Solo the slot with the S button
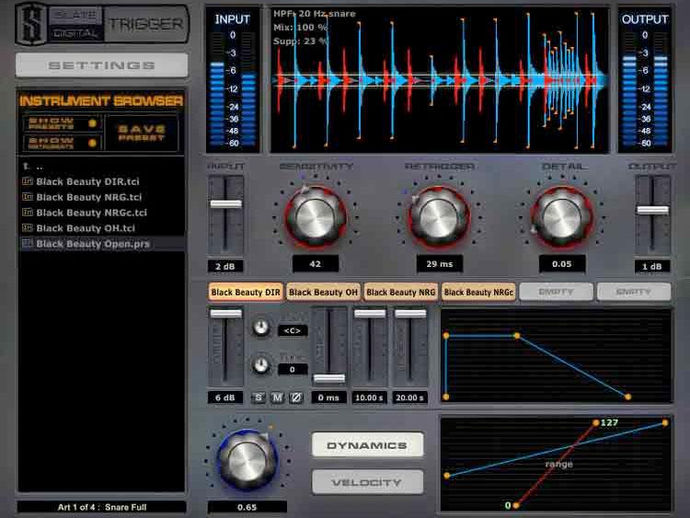The height and width of the screenshot is (518, 690). click(258, 398)
